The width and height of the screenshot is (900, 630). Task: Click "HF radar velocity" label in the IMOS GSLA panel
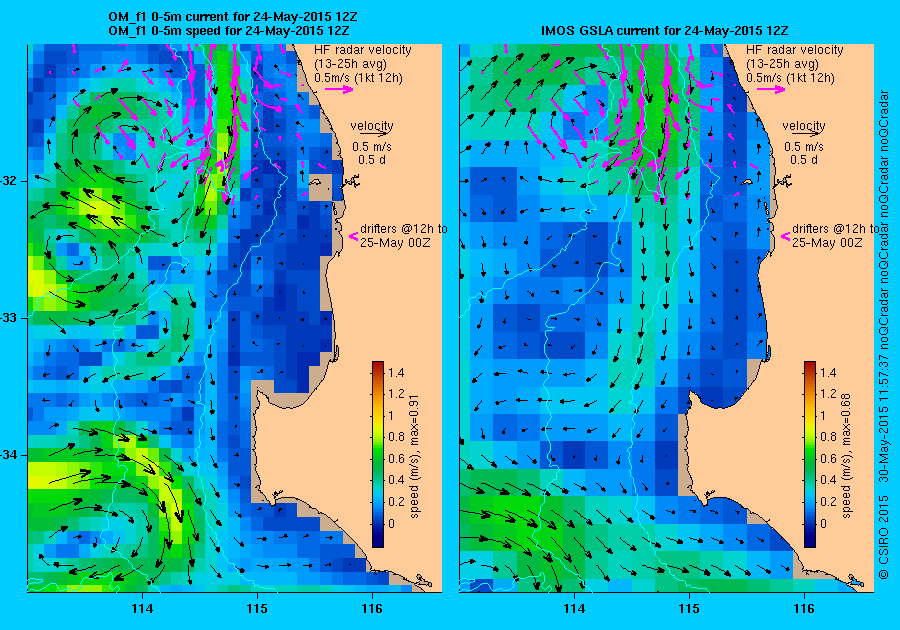[x=795, y=50]
